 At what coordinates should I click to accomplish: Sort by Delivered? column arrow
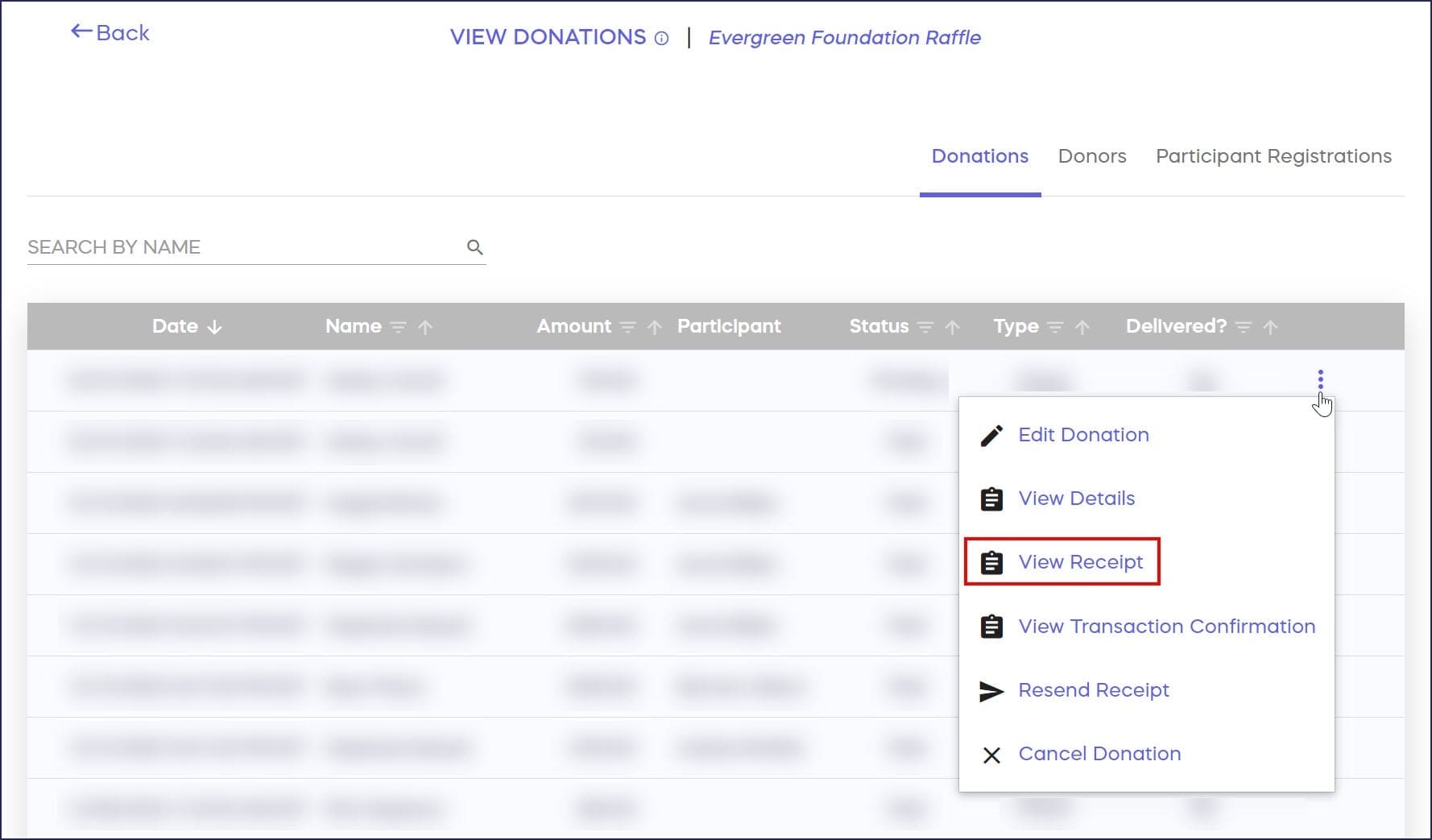(1271, 327)
